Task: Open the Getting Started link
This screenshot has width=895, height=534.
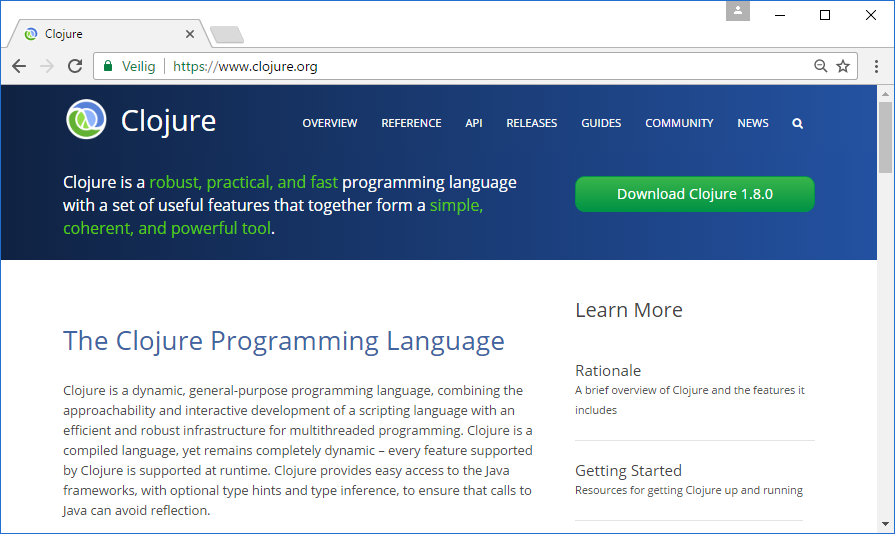Action: pos(628,471)
